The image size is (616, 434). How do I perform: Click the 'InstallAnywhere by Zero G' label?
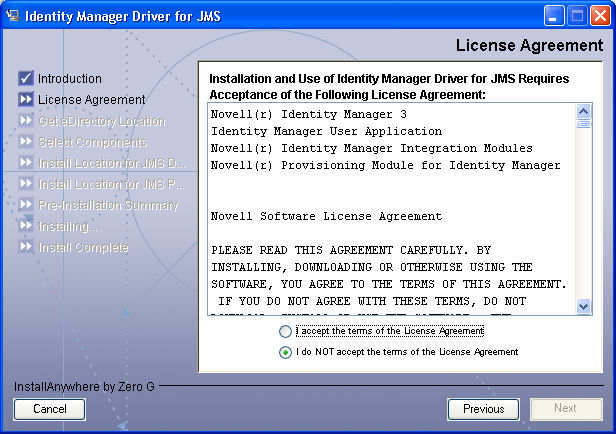[x=84, y=387]
